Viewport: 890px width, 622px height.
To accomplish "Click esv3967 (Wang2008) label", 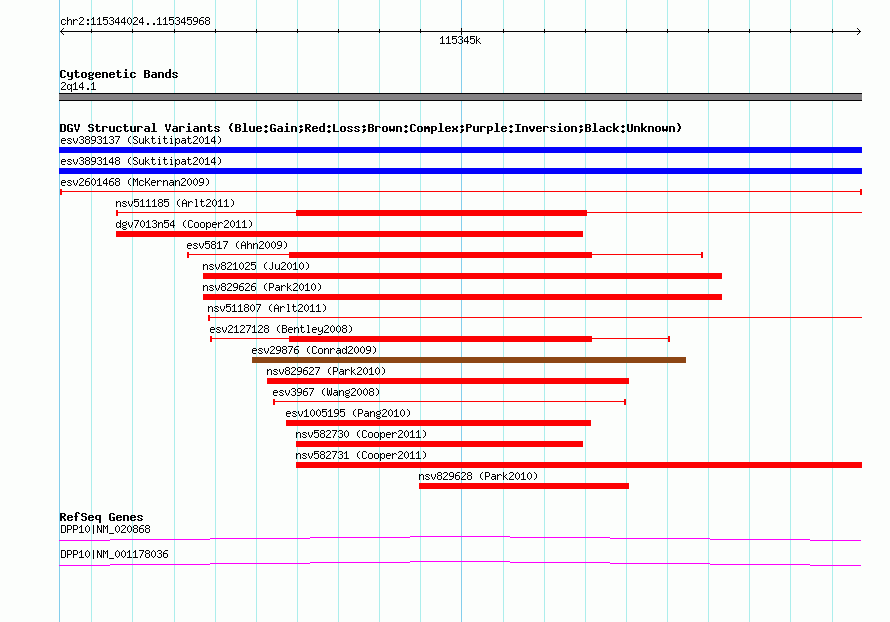I will click(326, 392).
